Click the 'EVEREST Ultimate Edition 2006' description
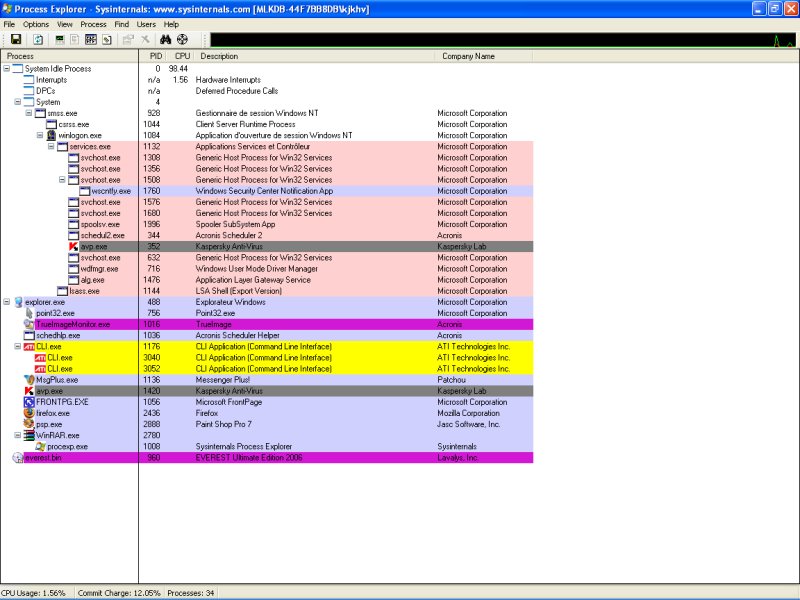Viewport: 800px width, 600px height. tap(249, 458)
